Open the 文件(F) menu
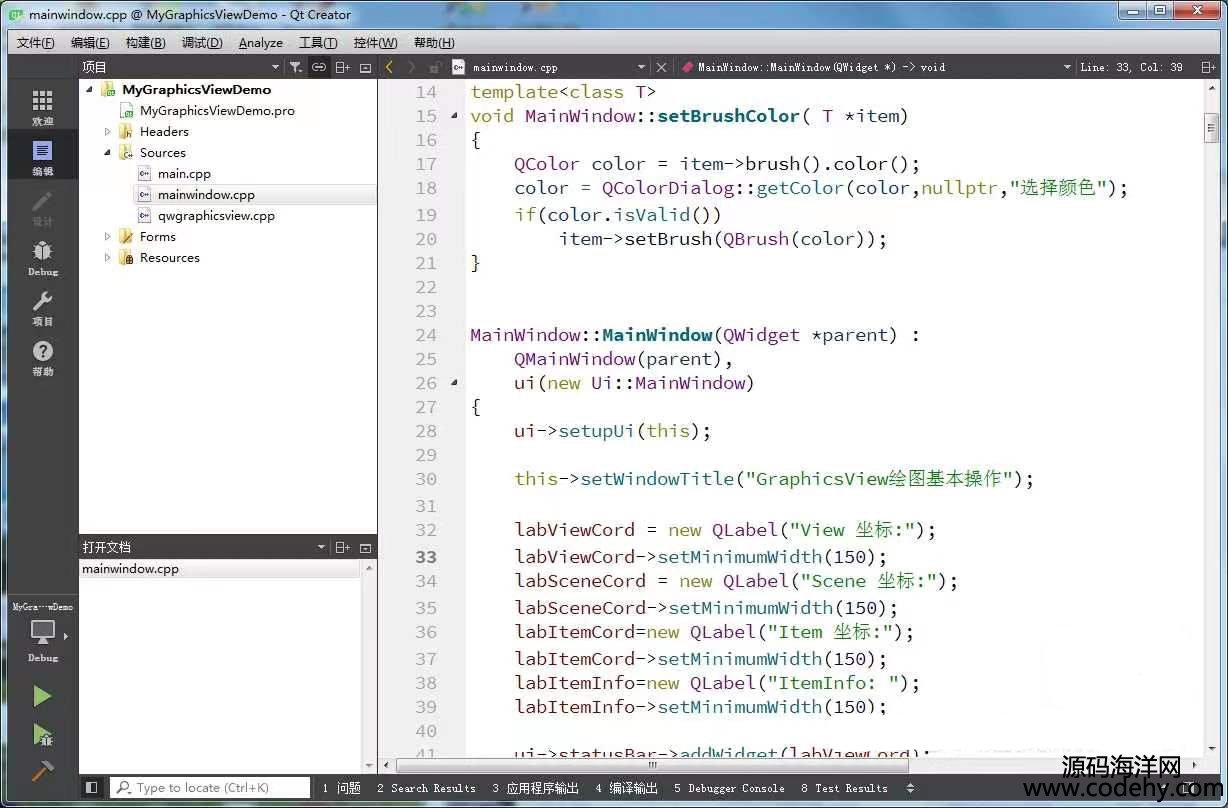The height and width of the screenshot is (808, 1228). [36, 43]
